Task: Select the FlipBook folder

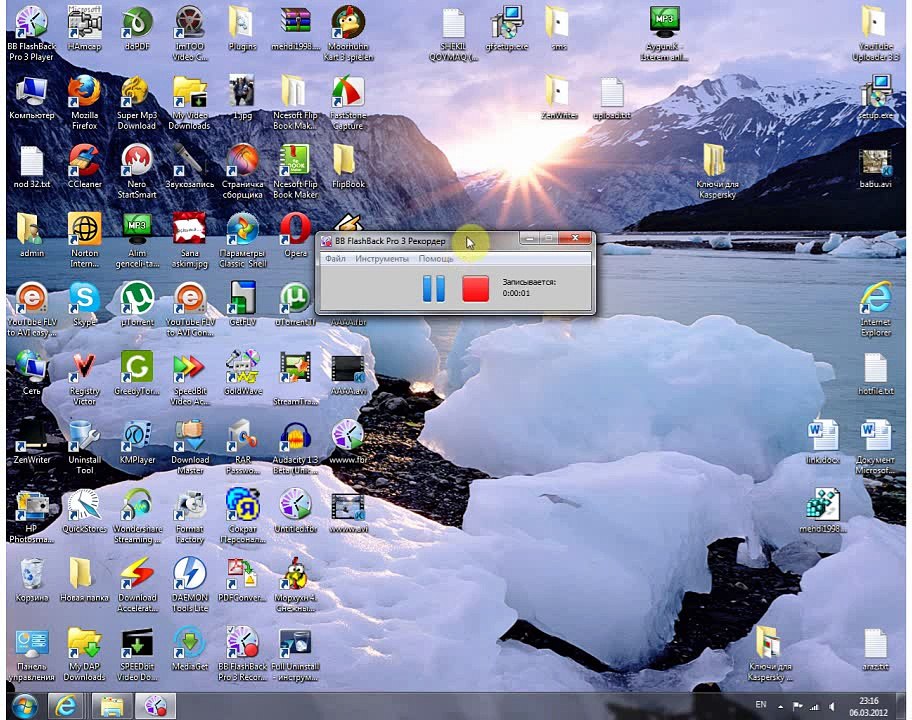Action: coord(348,167)
